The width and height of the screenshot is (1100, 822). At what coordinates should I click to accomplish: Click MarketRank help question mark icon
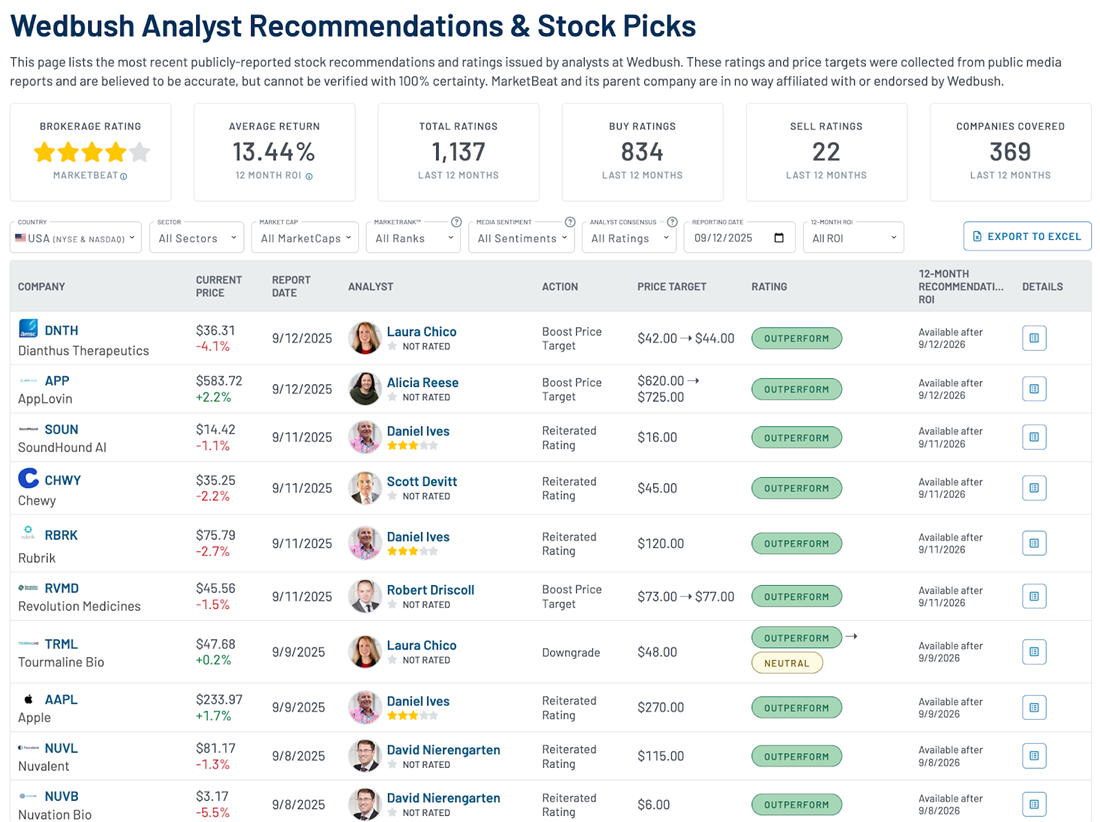pos(456,222)
